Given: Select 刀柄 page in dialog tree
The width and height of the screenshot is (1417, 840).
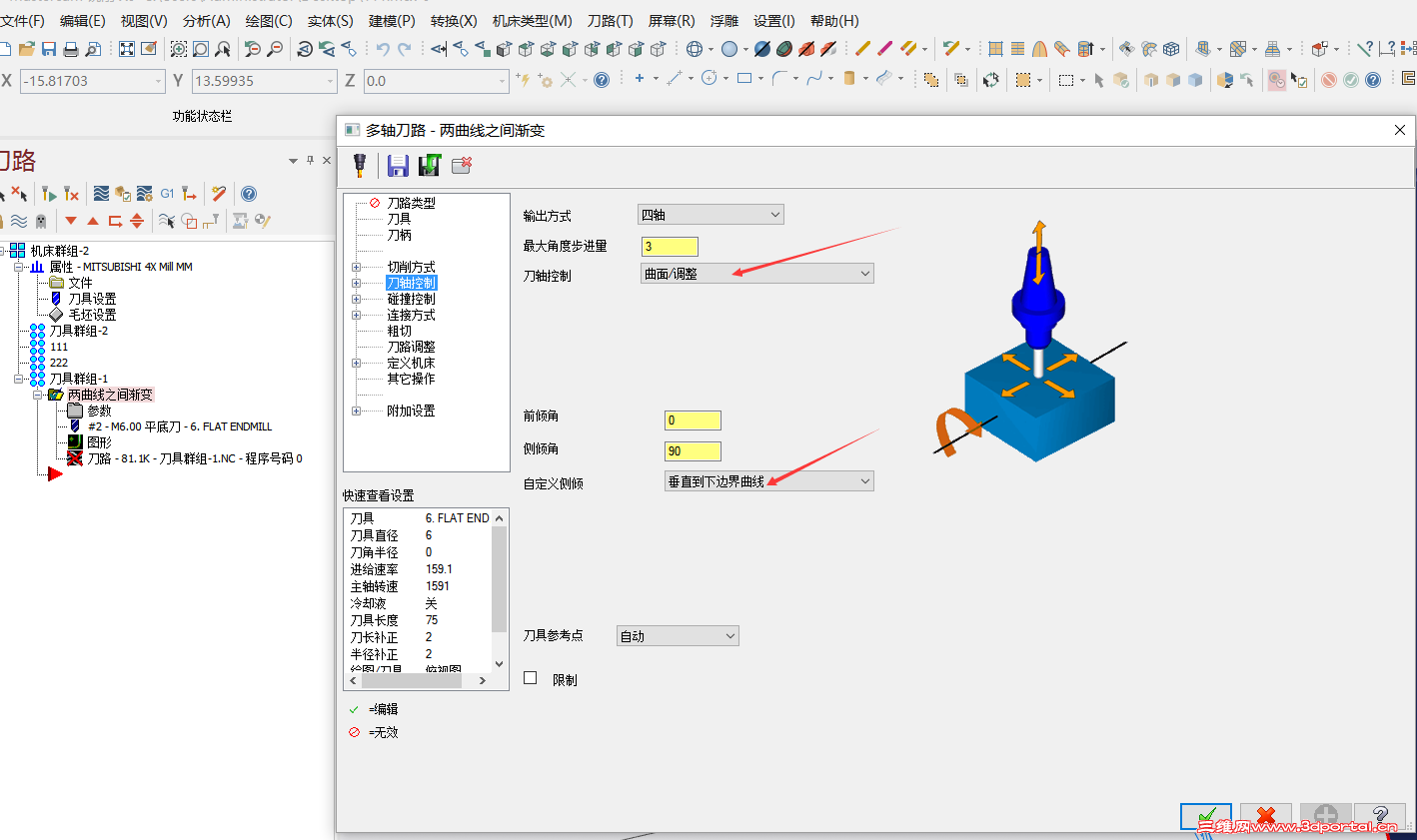Looking at the screenshot, I should click(x=399, y=235).
